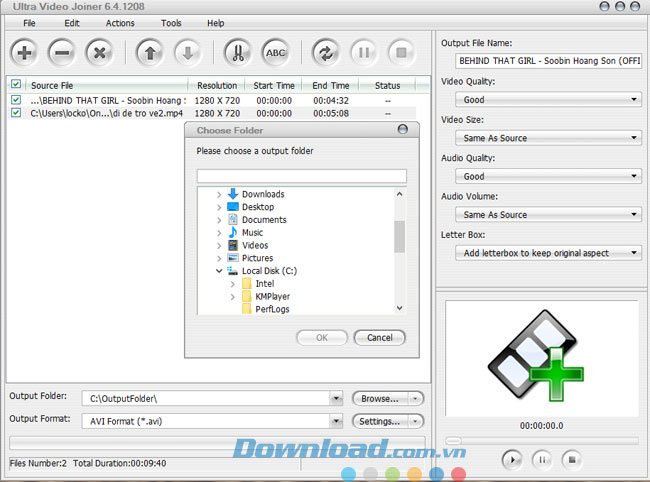Open the Output Format dropdown

pos(336,421)
